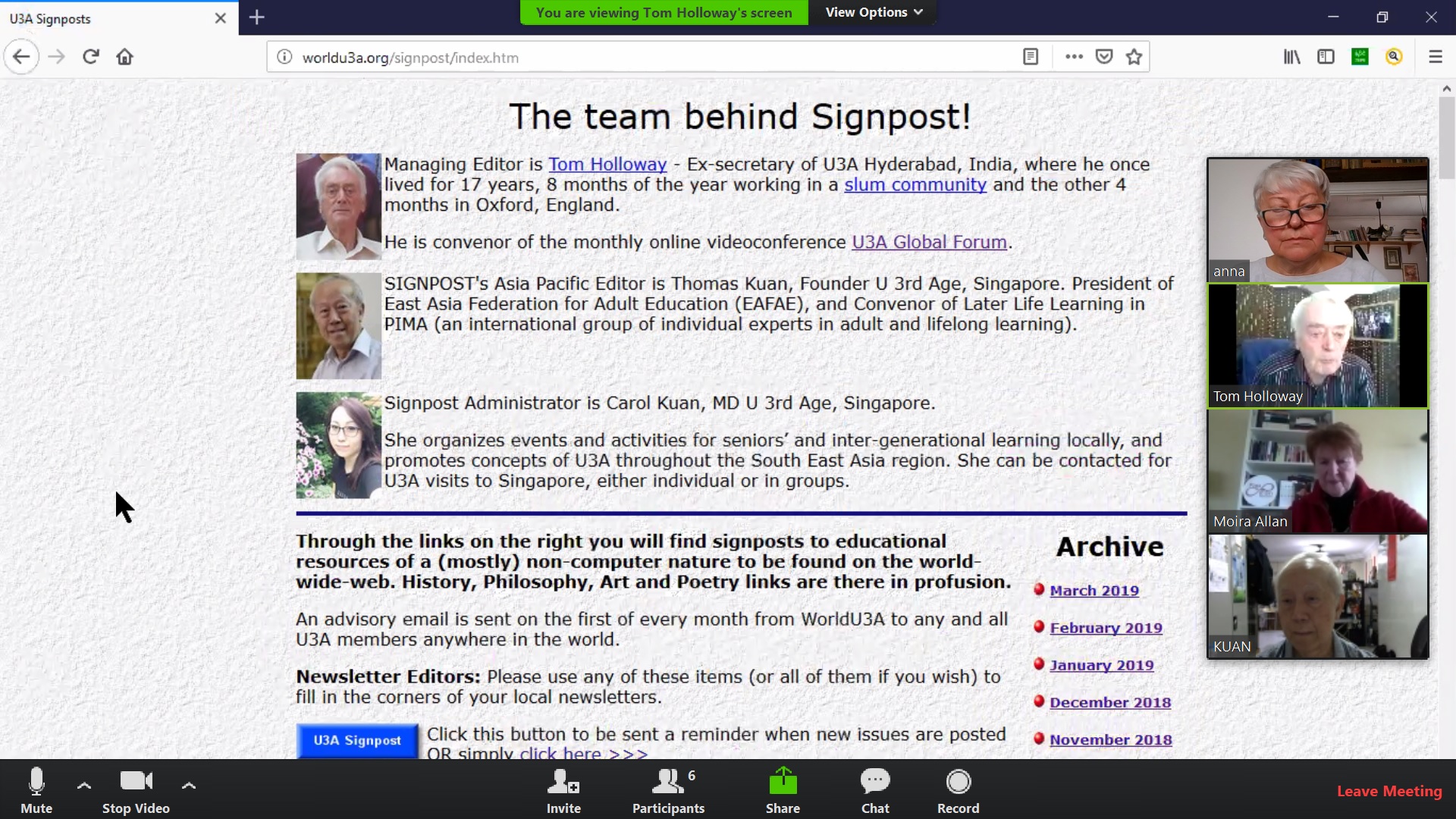Click Leave Meeting

click(x=1389, y=791)
